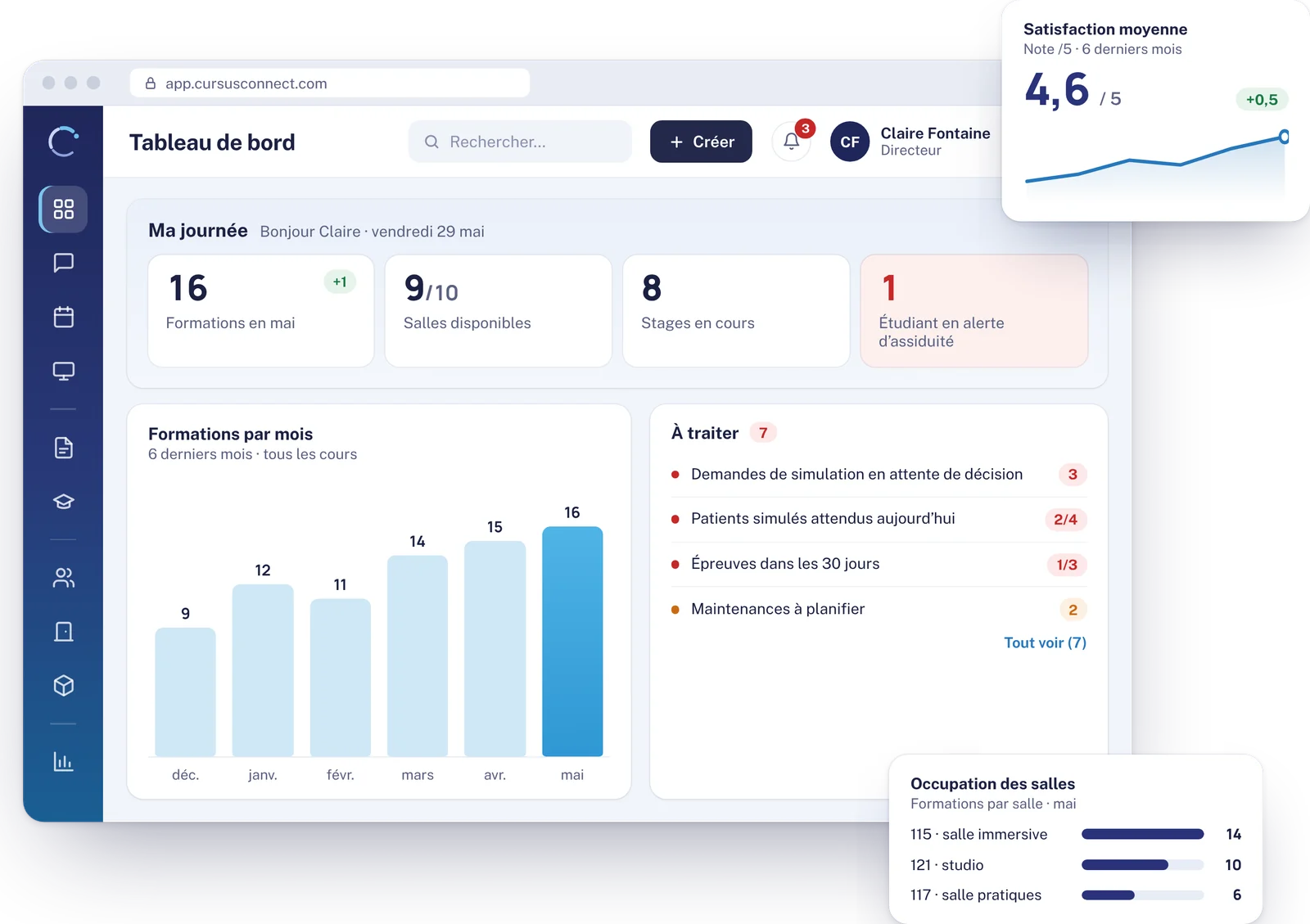
Task: Open the calendar icon in sidebar
Action: [x=63, y=317]
